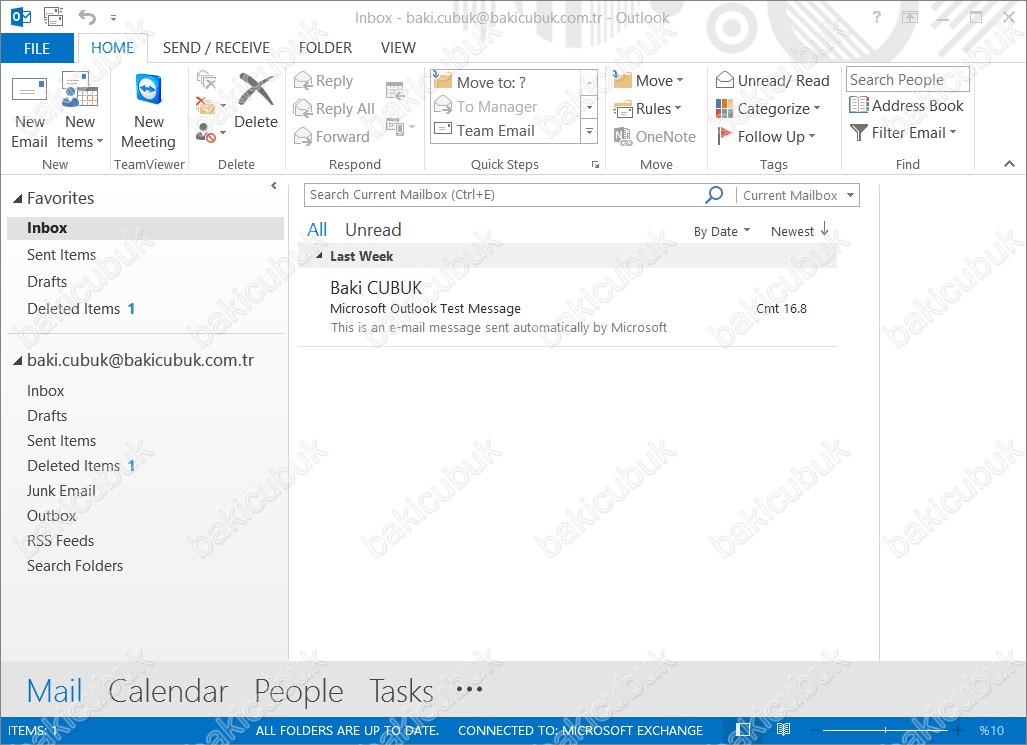Open the More respond actions icon
The image size is (1027, 745).
point(400,126)
